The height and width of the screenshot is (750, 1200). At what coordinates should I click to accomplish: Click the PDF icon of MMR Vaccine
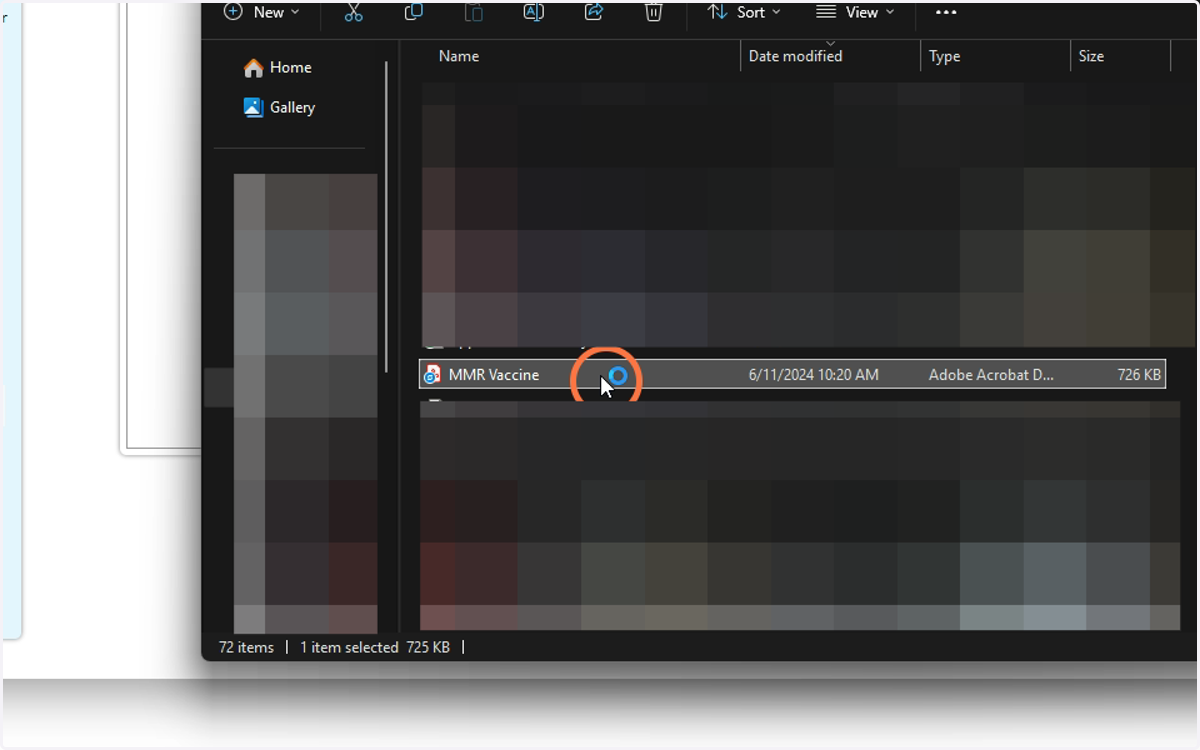pos(432,375)
